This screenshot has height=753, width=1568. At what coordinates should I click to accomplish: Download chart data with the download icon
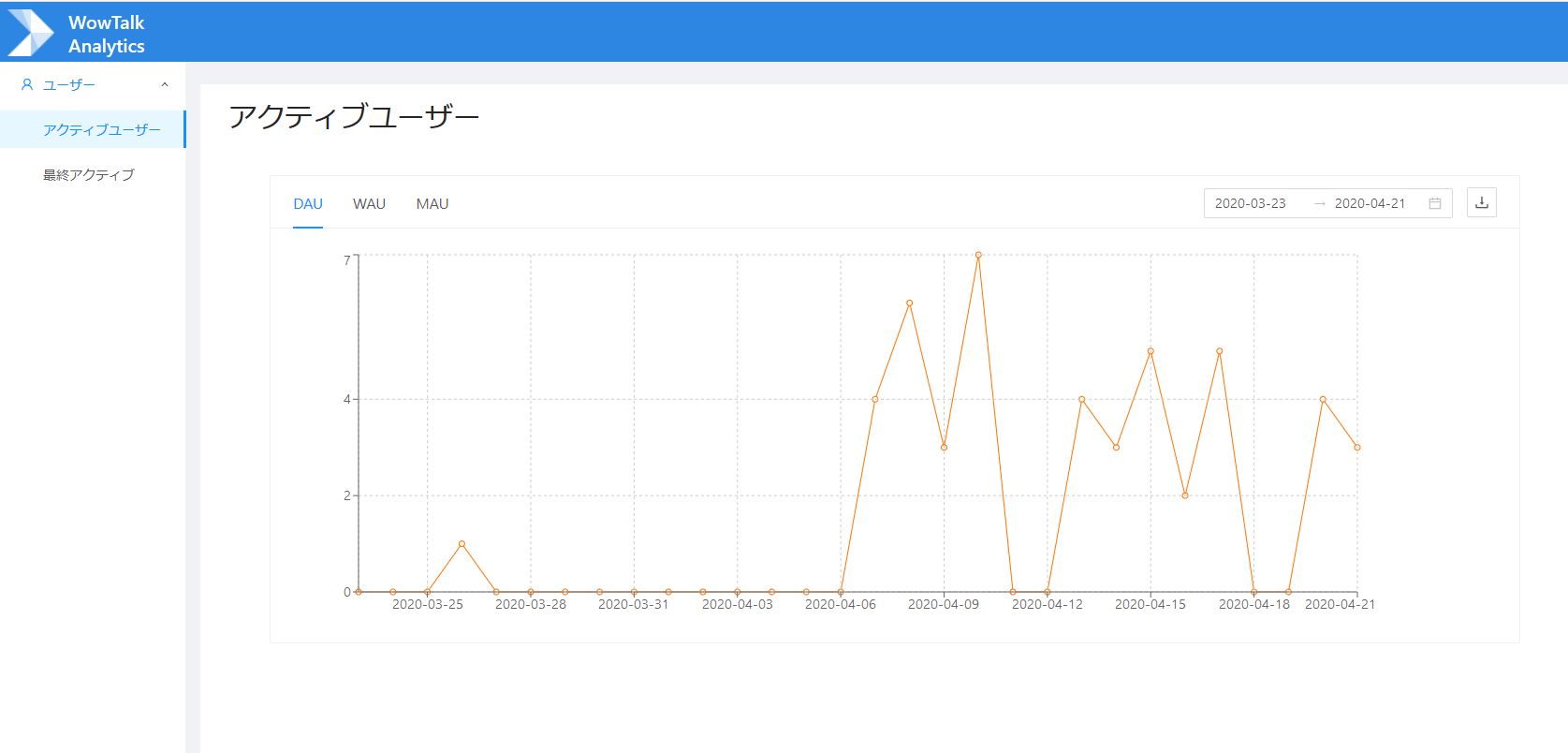tap(1481, 203)
